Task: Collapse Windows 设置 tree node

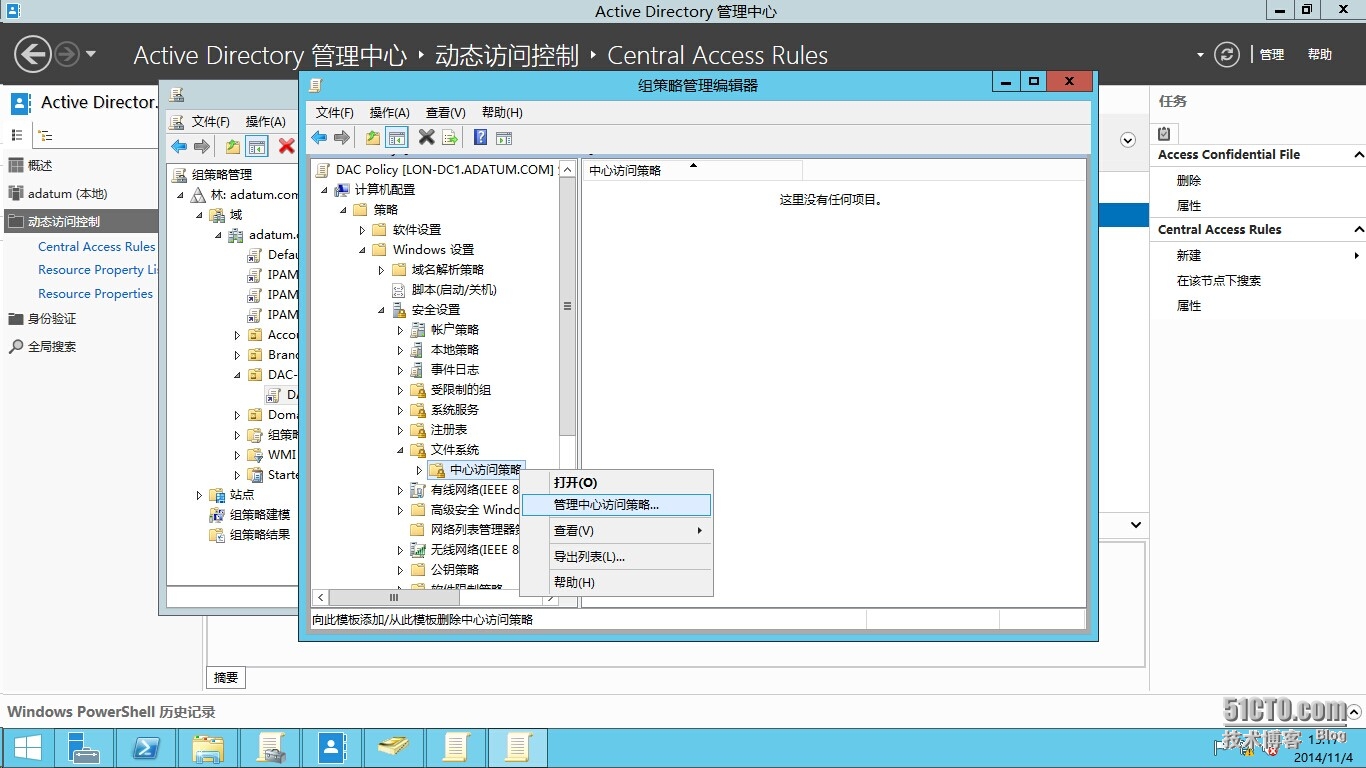Action: pyautogui.click(x=362, y=250)
